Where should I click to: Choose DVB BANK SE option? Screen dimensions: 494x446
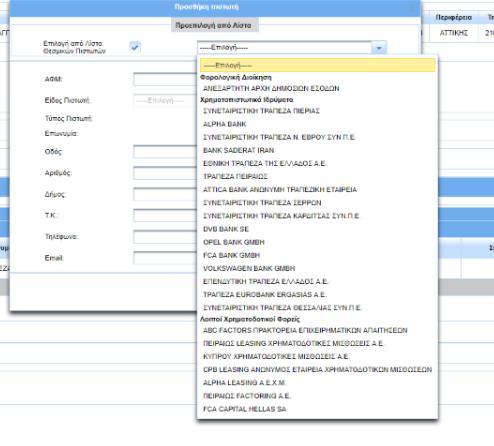pyautogui.click(x=226, y=229)
